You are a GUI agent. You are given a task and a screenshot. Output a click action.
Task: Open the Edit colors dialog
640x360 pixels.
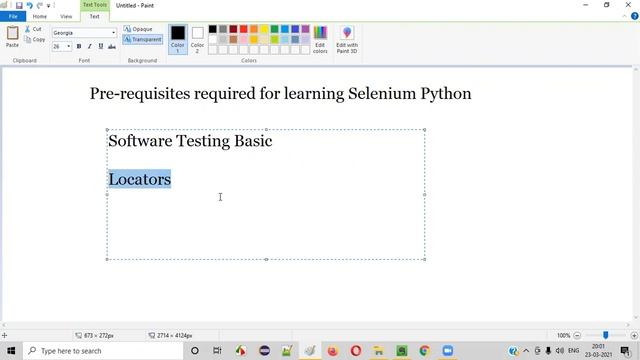[x=320, y=39]
